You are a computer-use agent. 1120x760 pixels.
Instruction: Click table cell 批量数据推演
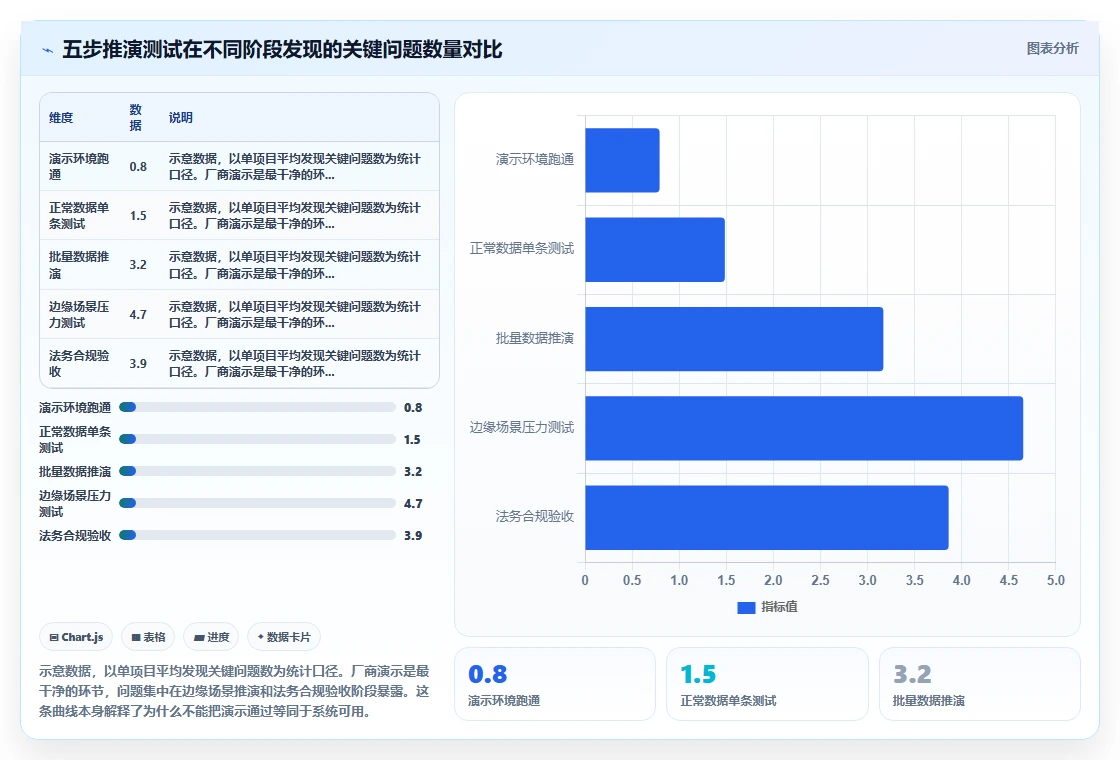click(x=79, y=265)
